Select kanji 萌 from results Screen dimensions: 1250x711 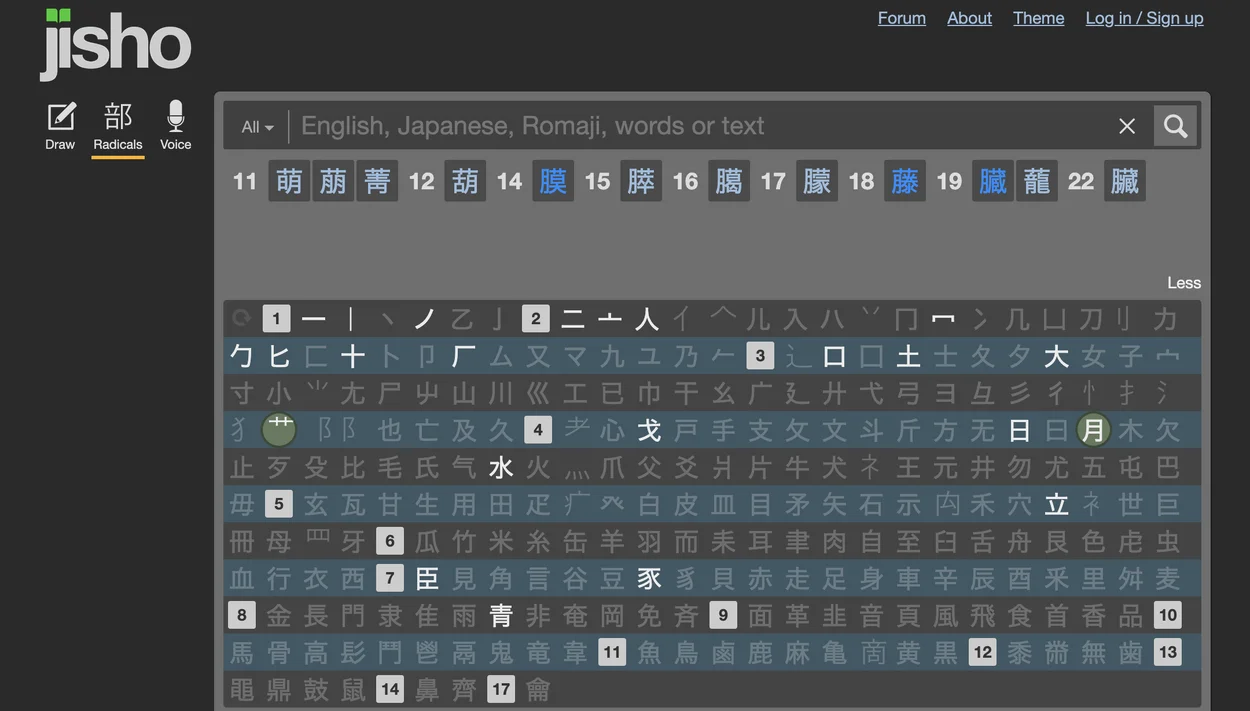289,181
